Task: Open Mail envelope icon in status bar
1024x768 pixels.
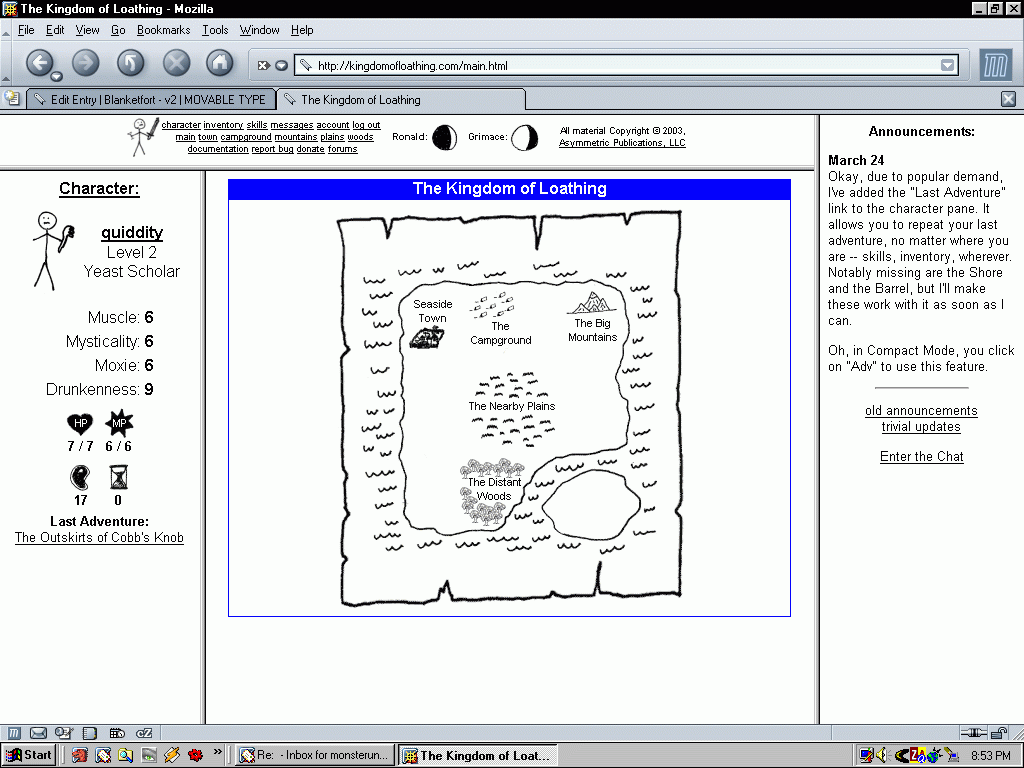Action: 39,733
